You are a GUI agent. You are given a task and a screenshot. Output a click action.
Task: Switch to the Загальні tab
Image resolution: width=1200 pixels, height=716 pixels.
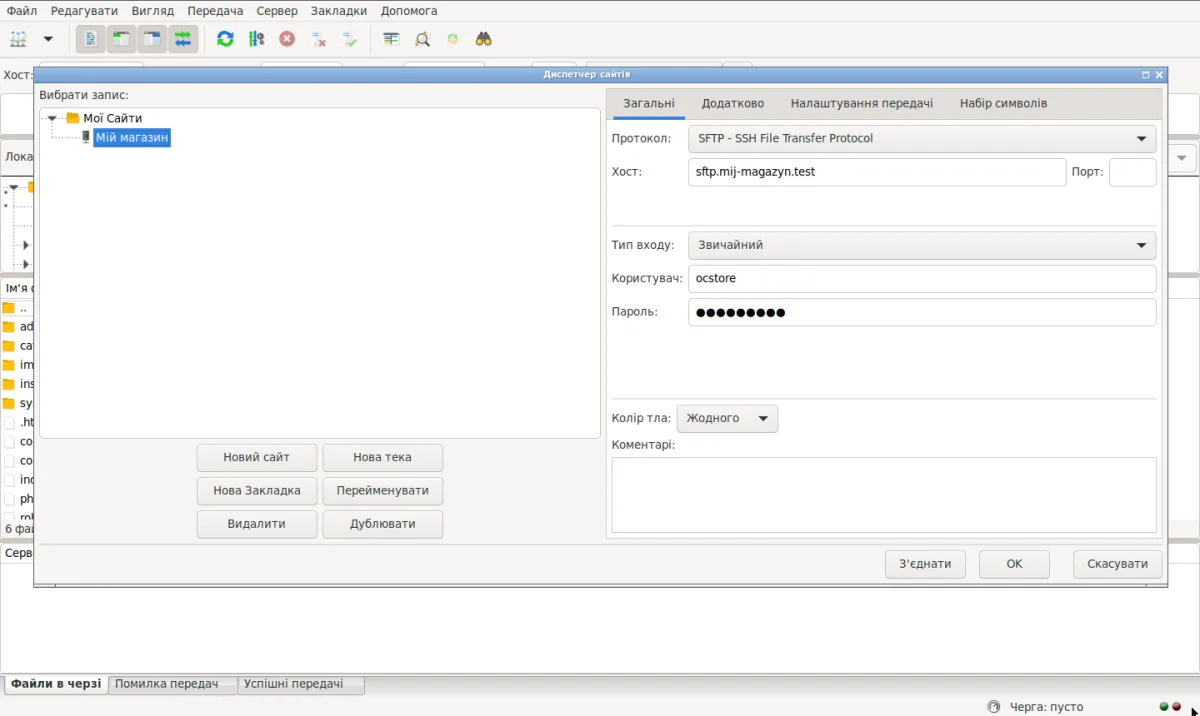tap(649, 103)
